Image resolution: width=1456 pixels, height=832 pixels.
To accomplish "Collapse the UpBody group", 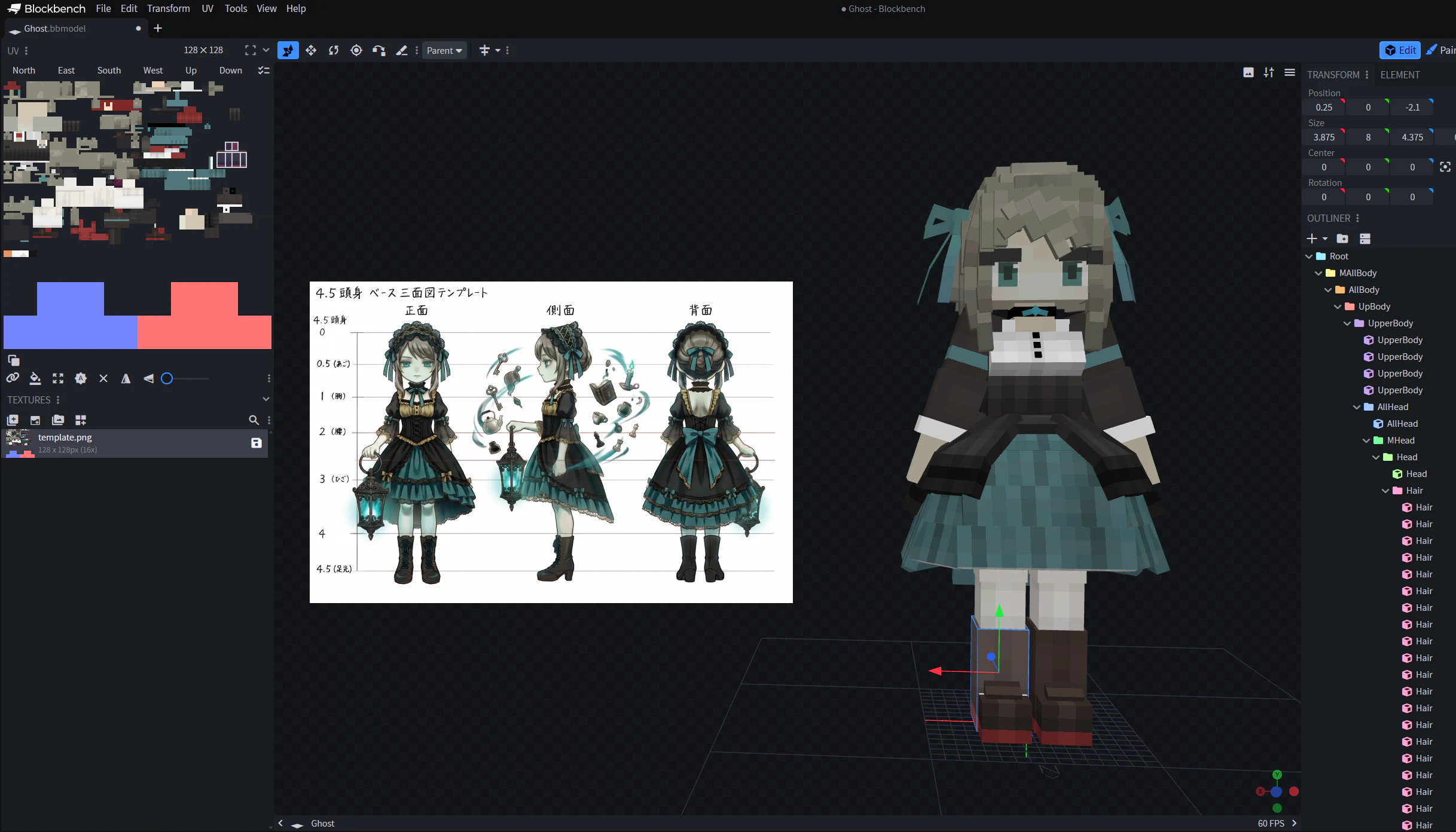I will tap(1338, 307).
